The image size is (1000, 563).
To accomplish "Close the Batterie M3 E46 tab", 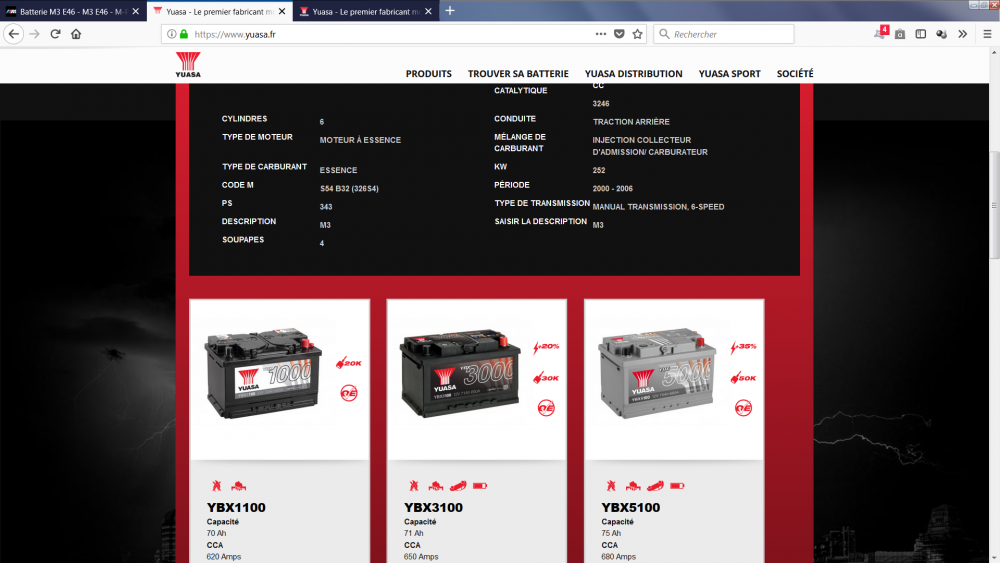I will coord(135,11).
